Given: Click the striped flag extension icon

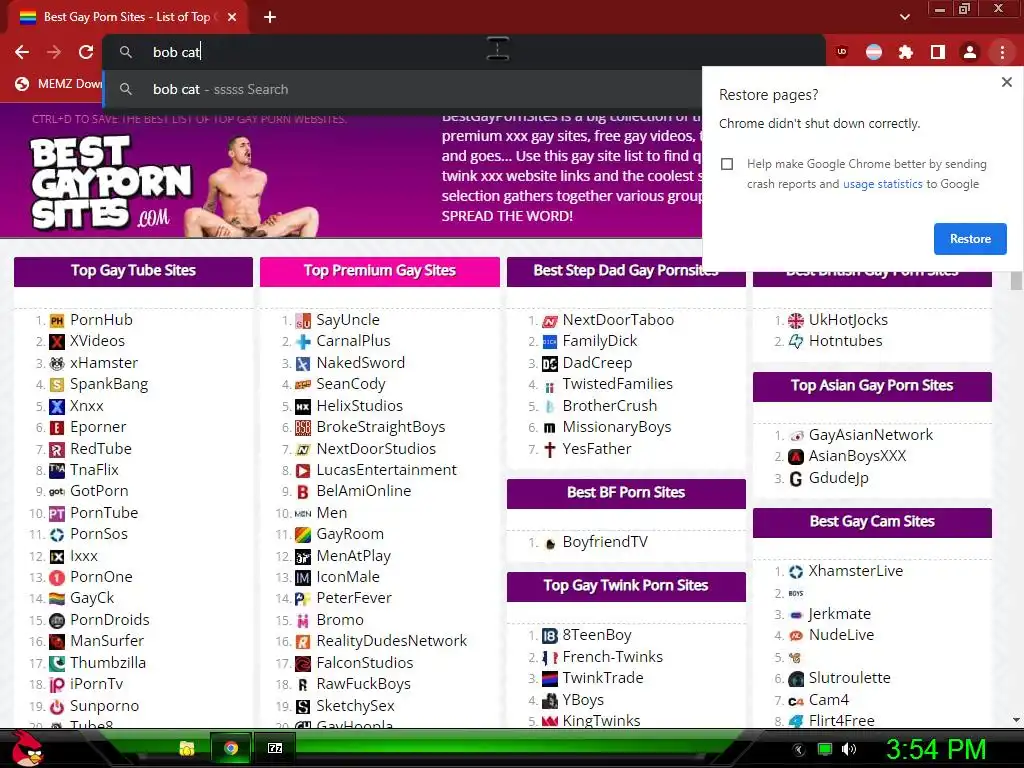Looking at the screenshot, I should click(874, 52).
